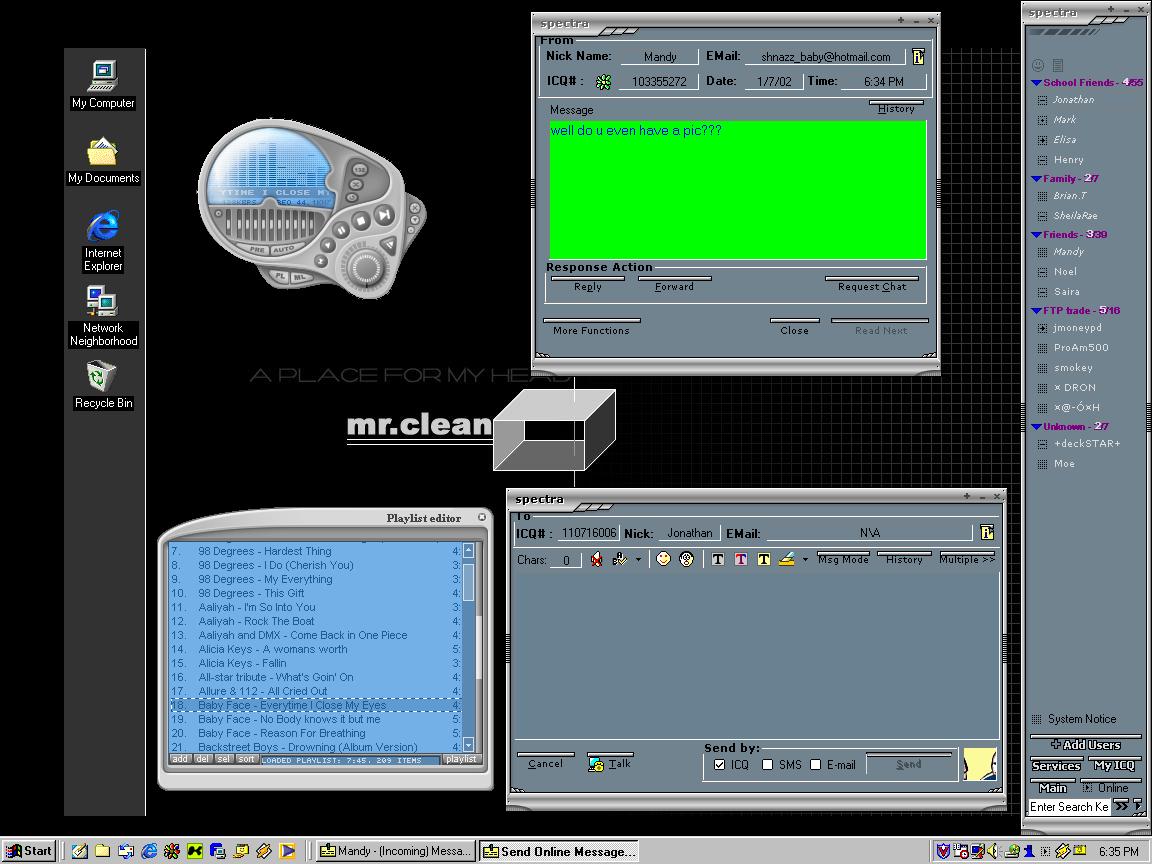Open the playlist add menu

[x=180, y=759]
